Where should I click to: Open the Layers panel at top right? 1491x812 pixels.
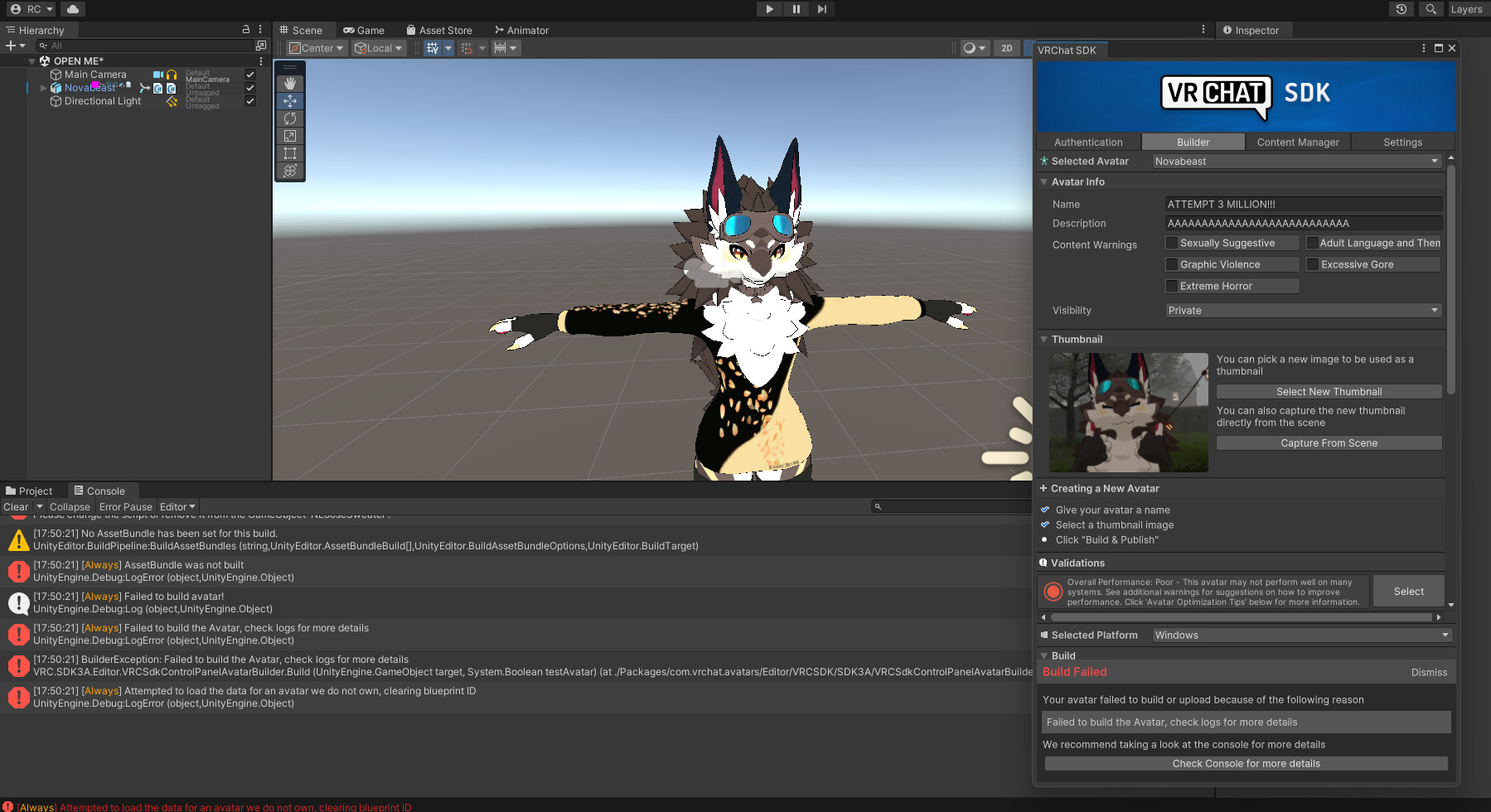coord(1466,9)
